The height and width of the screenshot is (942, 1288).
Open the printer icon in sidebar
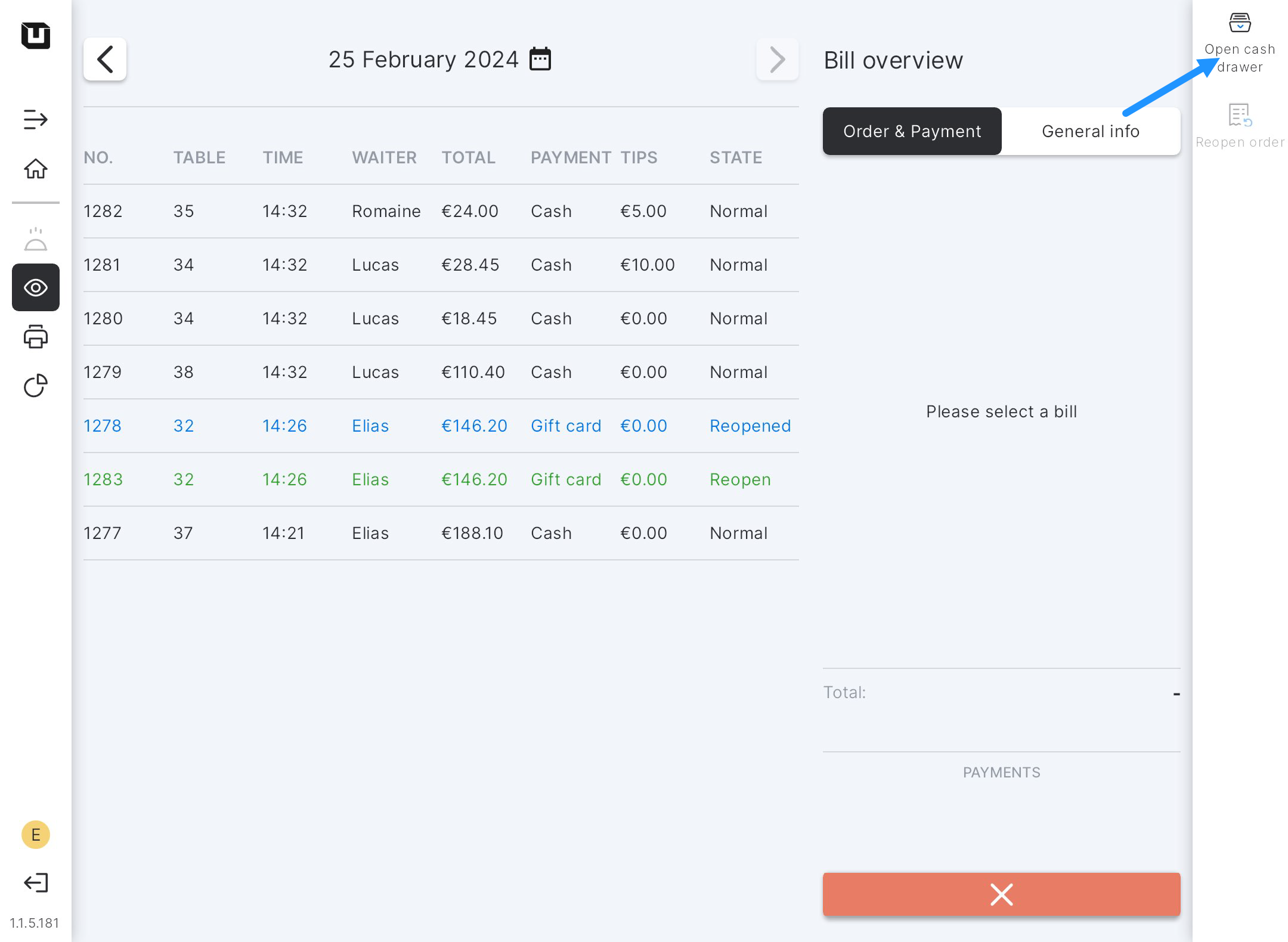click(36, 337)
